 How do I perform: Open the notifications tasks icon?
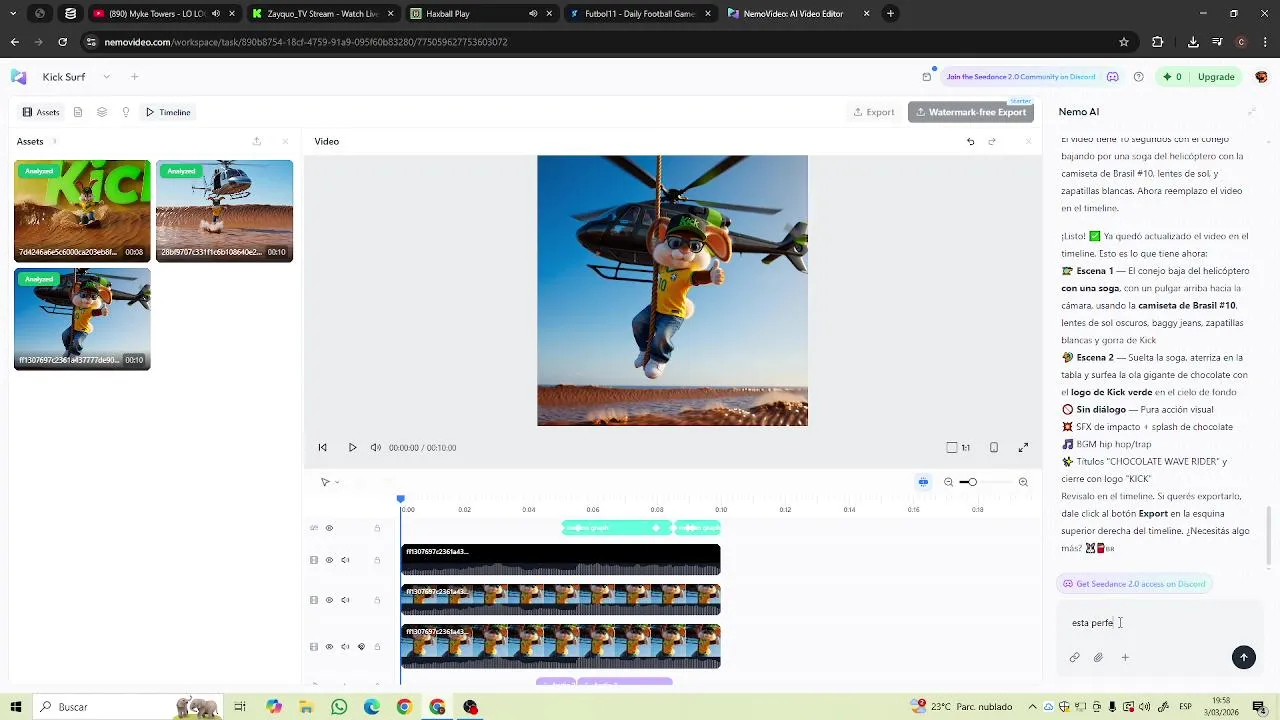(927, 77)
